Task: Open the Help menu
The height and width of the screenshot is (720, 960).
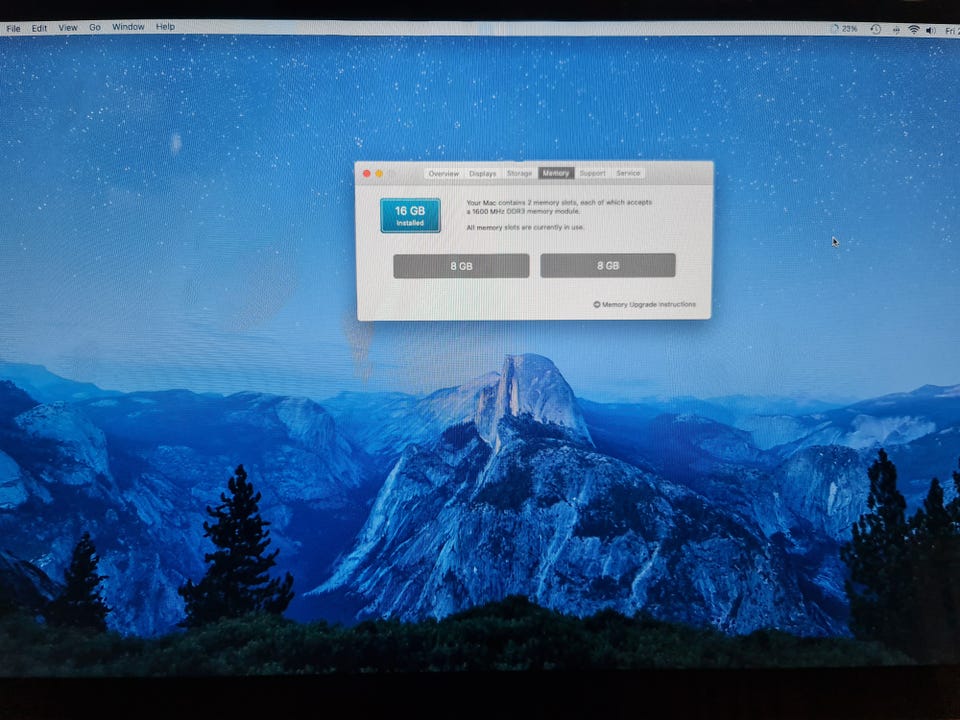Action: tap(165, 27)
